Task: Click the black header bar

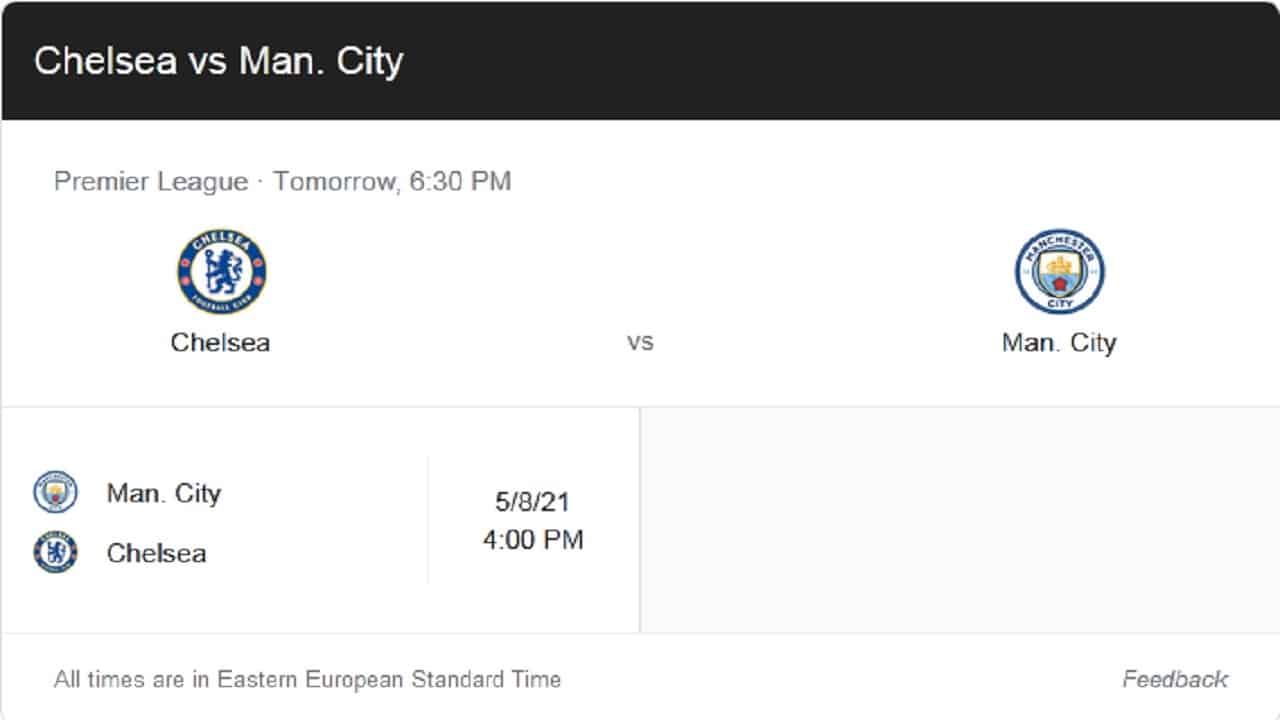Action: coord(640,60)
